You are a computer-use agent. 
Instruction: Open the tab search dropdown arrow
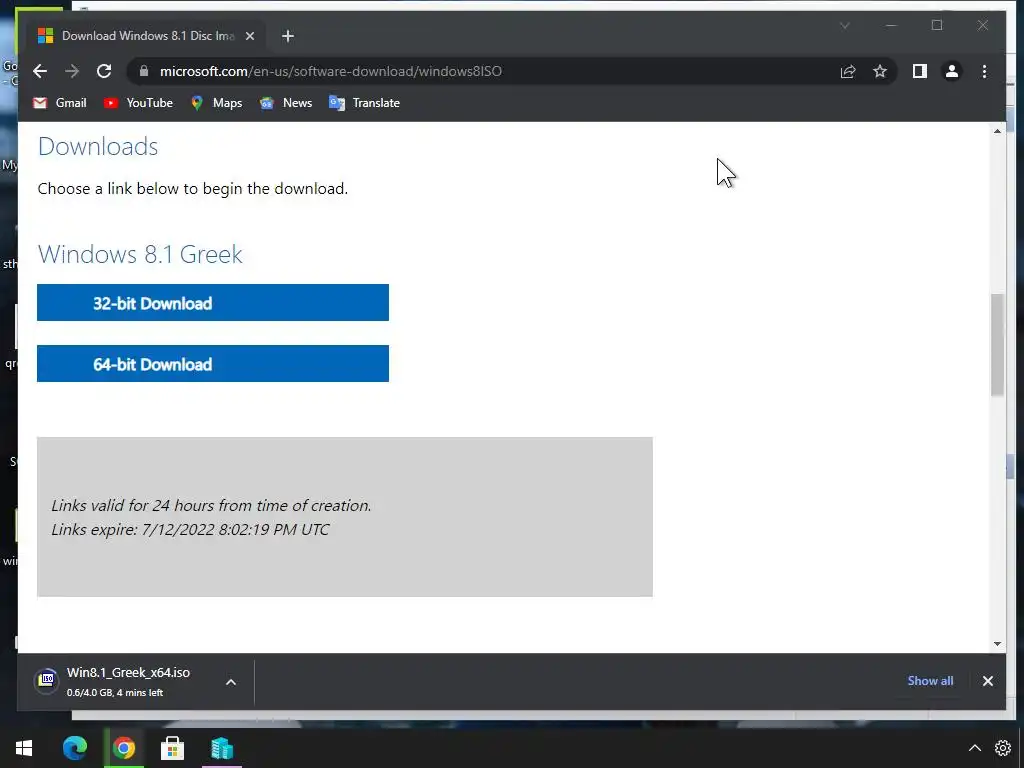point(844,25)
